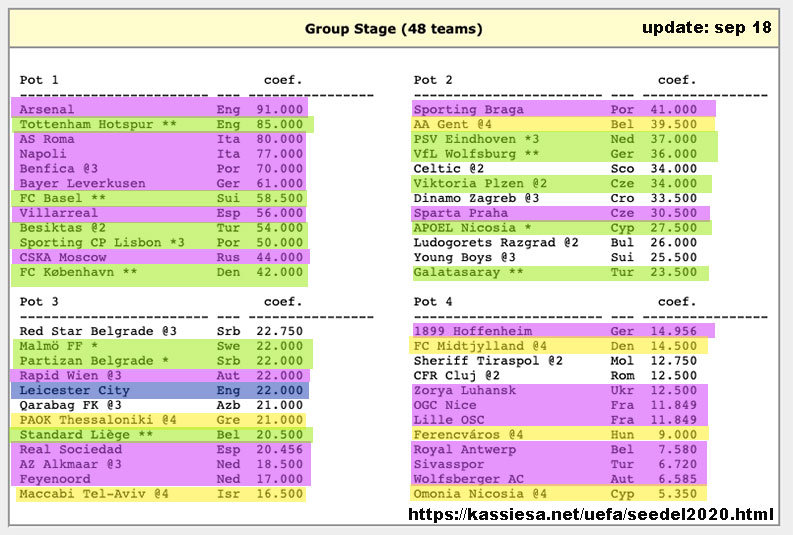
Task: Click 'Maccabi Tel-Aviv @4' entry
Action: [94, 494]
